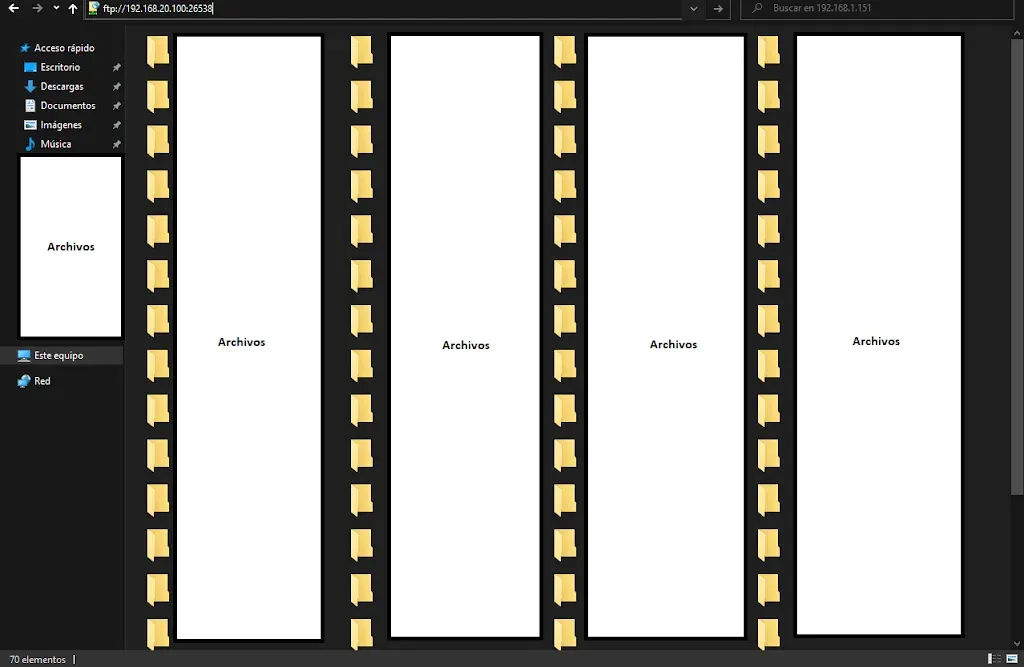Viewport: 1024px width, 667px height.
Task: Click the Buscar search box
Action: click(x=877, y=8)
